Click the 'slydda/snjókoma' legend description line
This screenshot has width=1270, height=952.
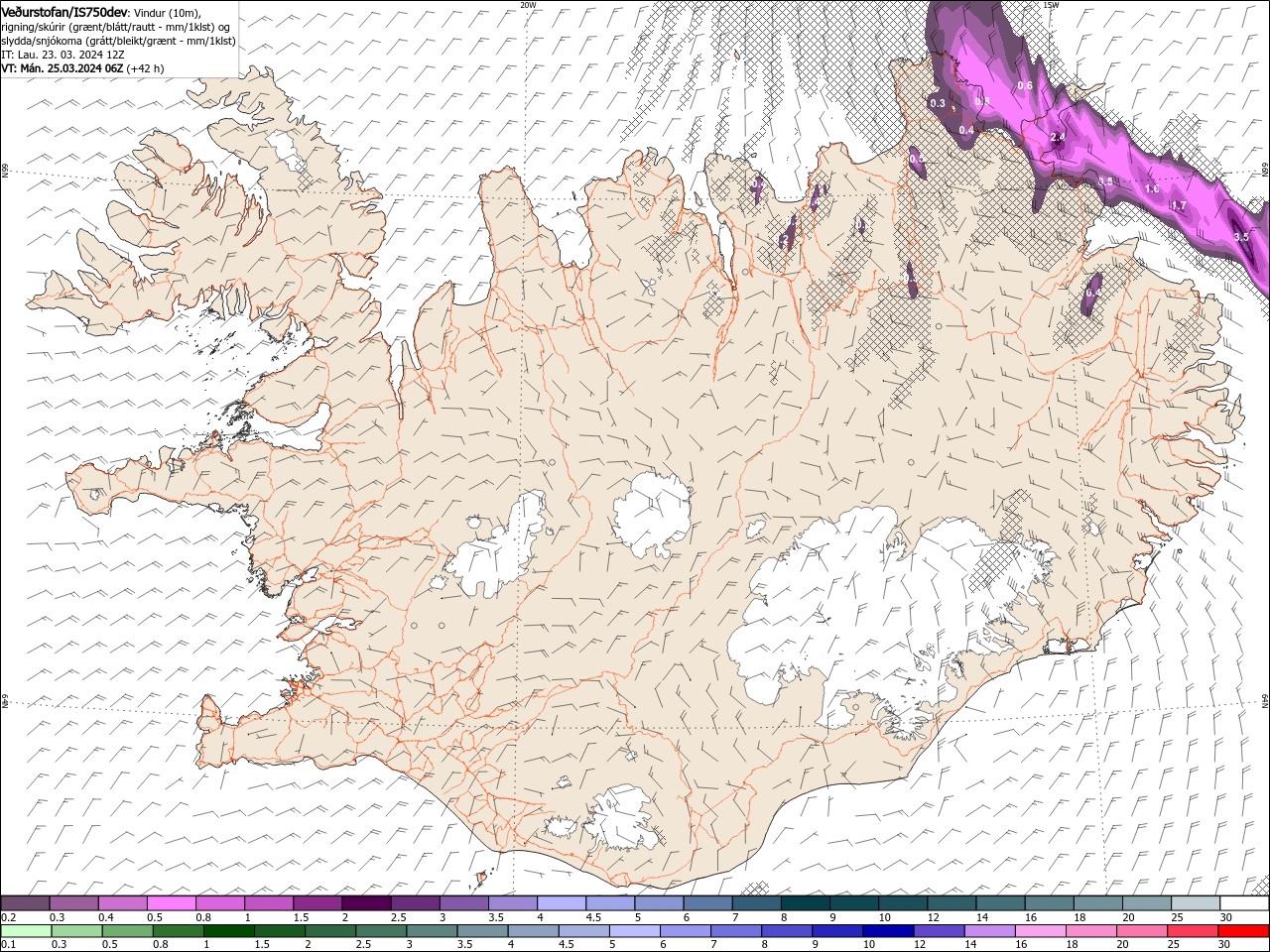(x=118, y=41)
